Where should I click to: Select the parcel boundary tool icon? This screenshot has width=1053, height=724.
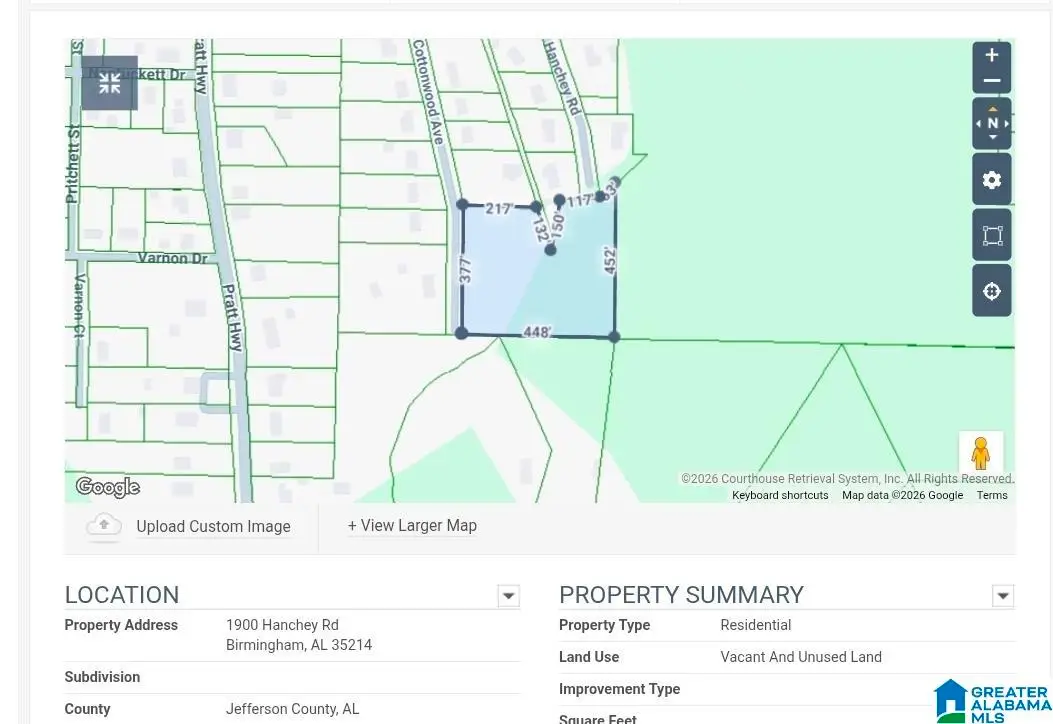(991, 234)
